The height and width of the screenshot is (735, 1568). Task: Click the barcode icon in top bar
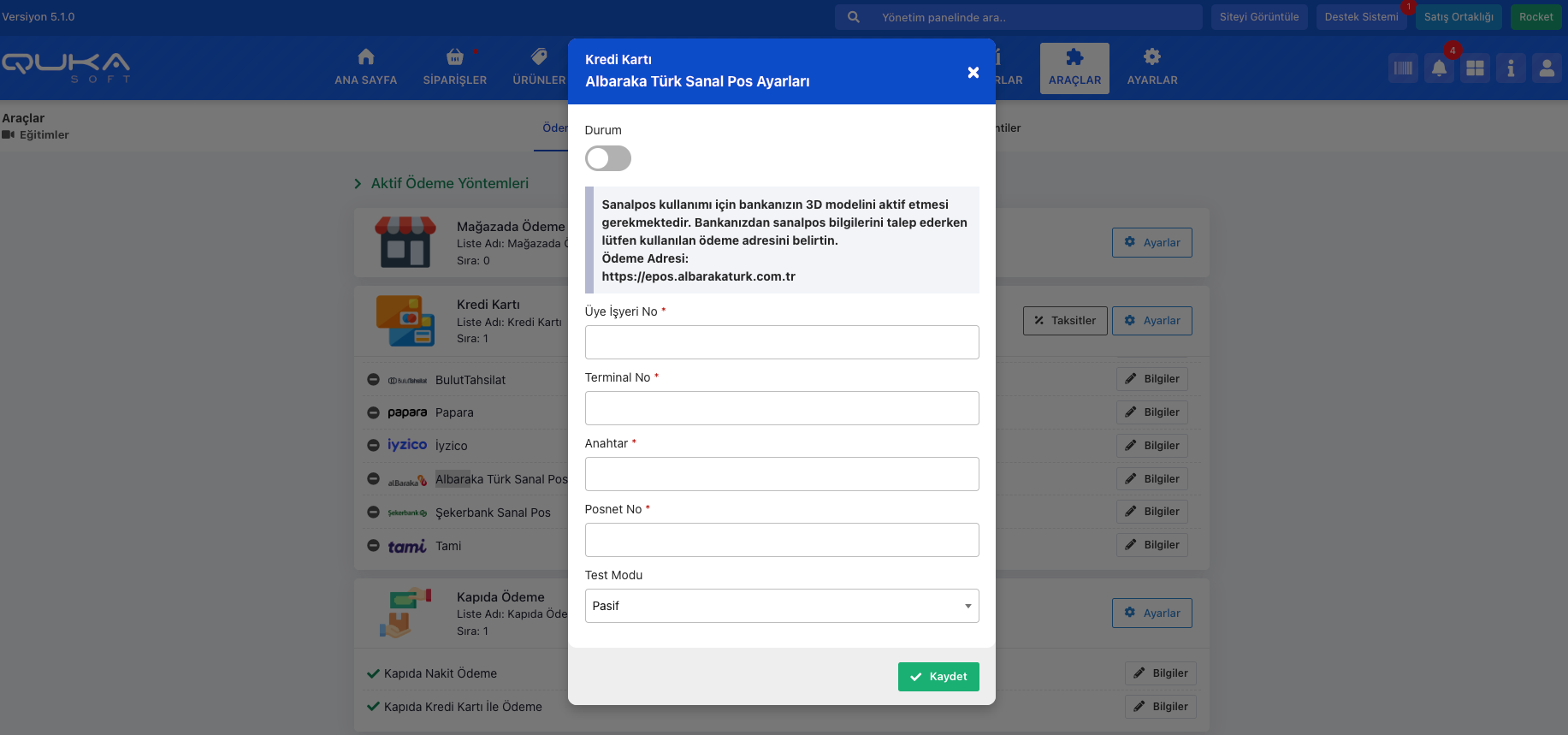tap(1403, 68)
